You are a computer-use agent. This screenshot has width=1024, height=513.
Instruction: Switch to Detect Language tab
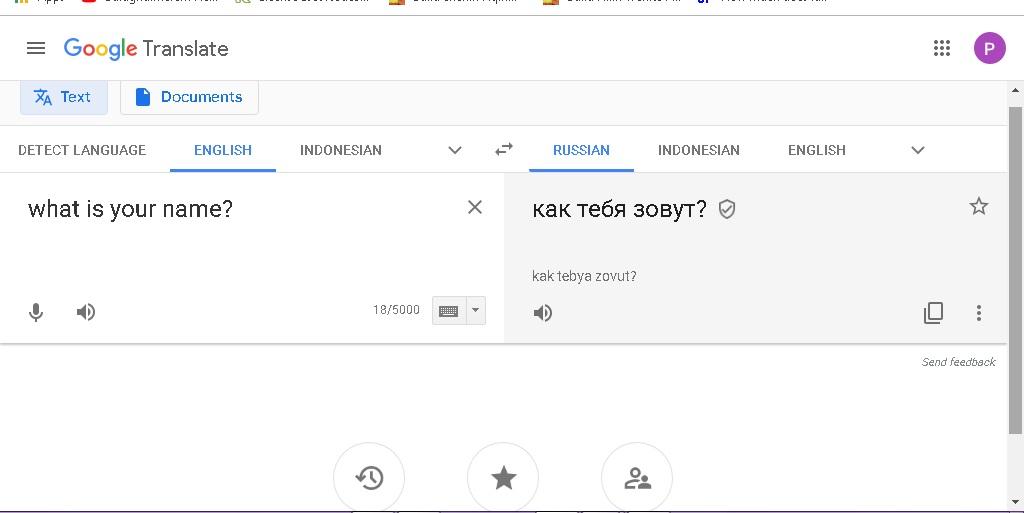point(82,150)
